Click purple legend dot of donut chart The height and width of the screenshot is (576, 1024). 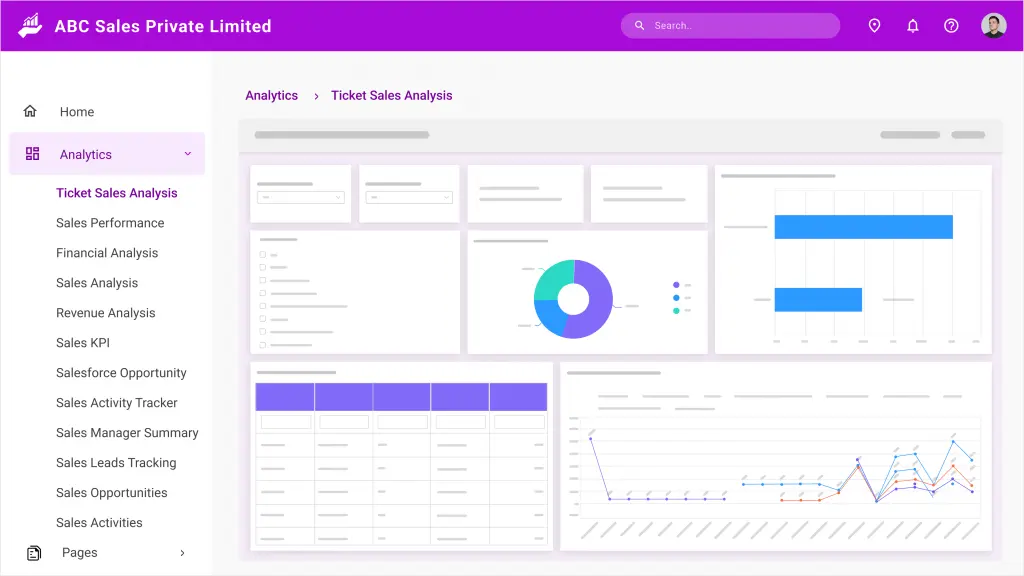click(x=676, y=285)
